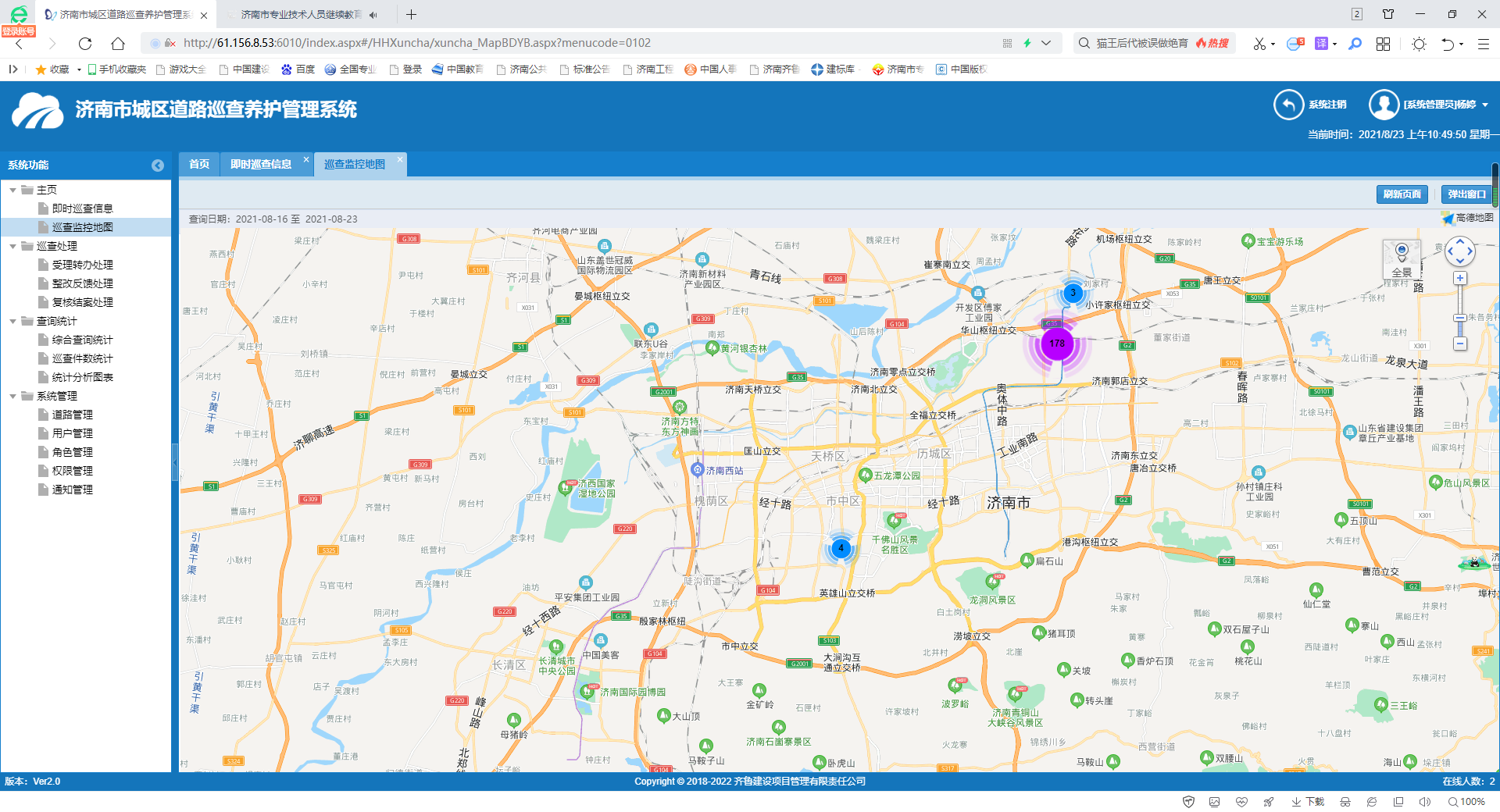The width and height of the screenshot is (1500, 812).
Task: Collapse the 系统功能 sidebar with arrow icon
Action: (158, 166)
